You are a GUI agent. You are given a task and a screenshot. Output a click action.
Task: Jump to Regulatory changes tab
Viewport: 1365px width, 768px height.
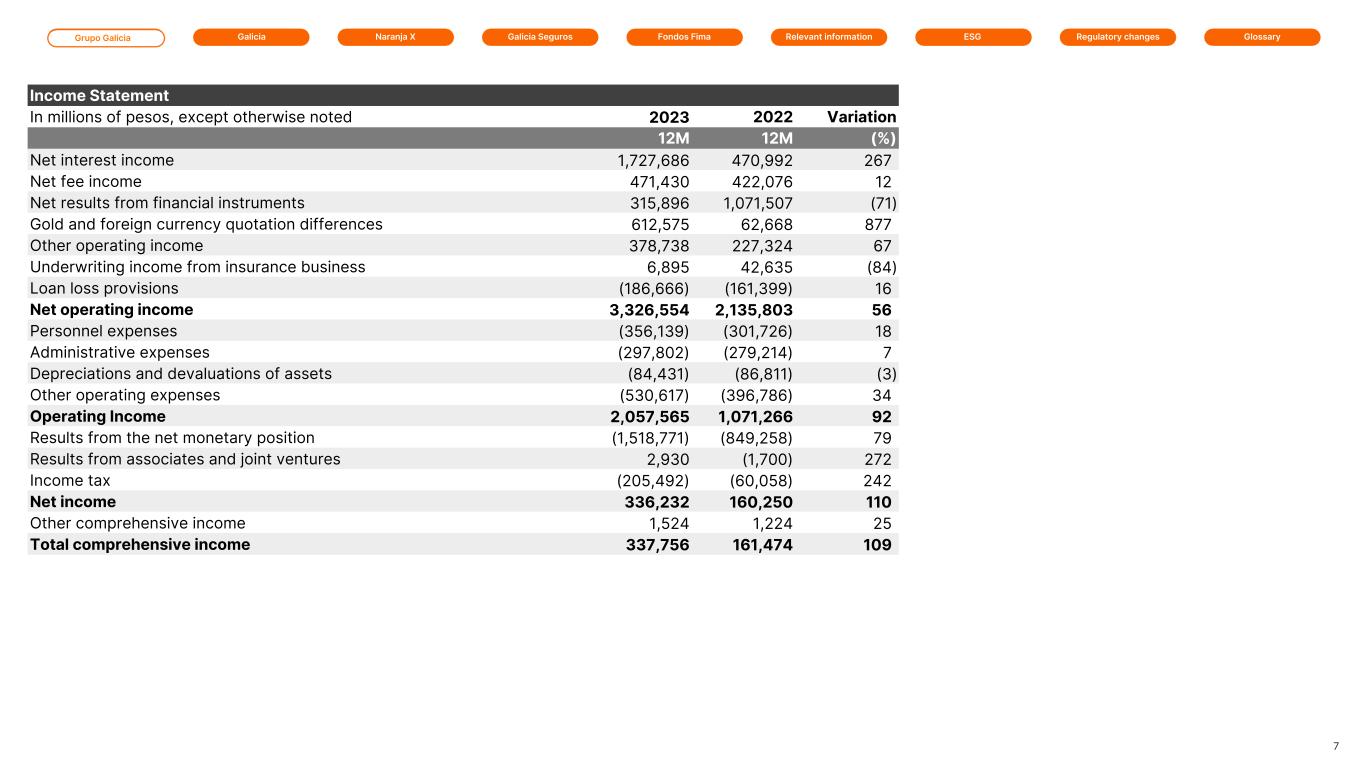tap(1117, 37)
